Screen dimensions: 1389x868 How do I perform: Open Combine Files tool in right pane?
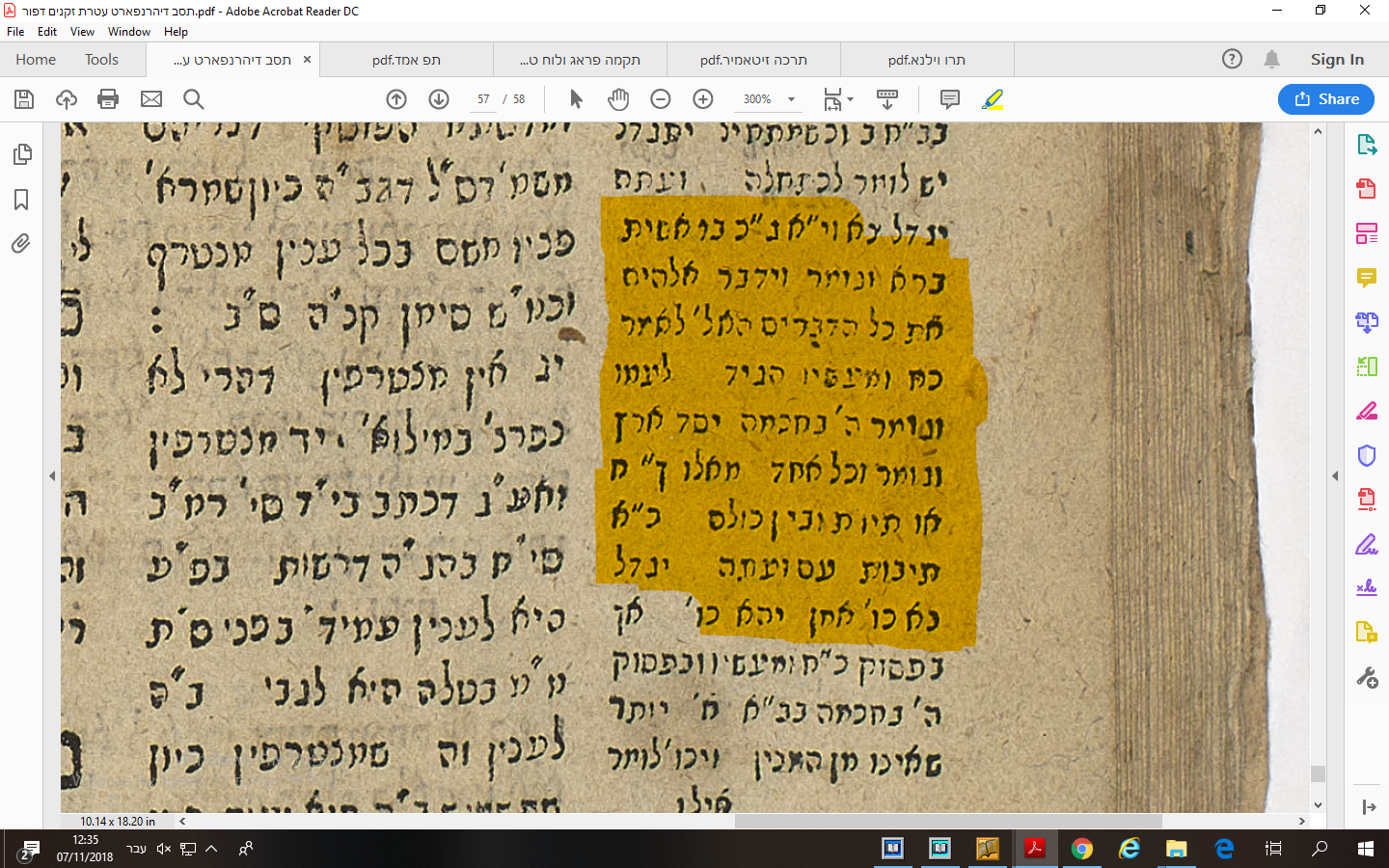click(1367, 322)
